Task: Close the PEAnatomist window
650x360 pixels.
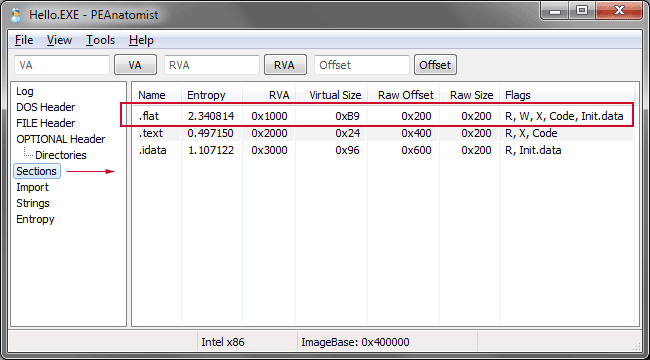Action: coord(619,11)
